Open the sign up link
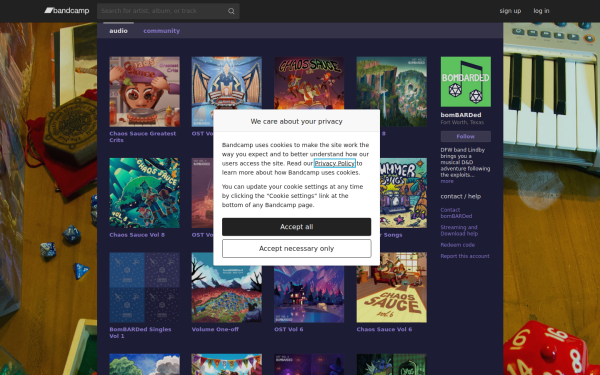600x375 pixels. tap(510, 11)
